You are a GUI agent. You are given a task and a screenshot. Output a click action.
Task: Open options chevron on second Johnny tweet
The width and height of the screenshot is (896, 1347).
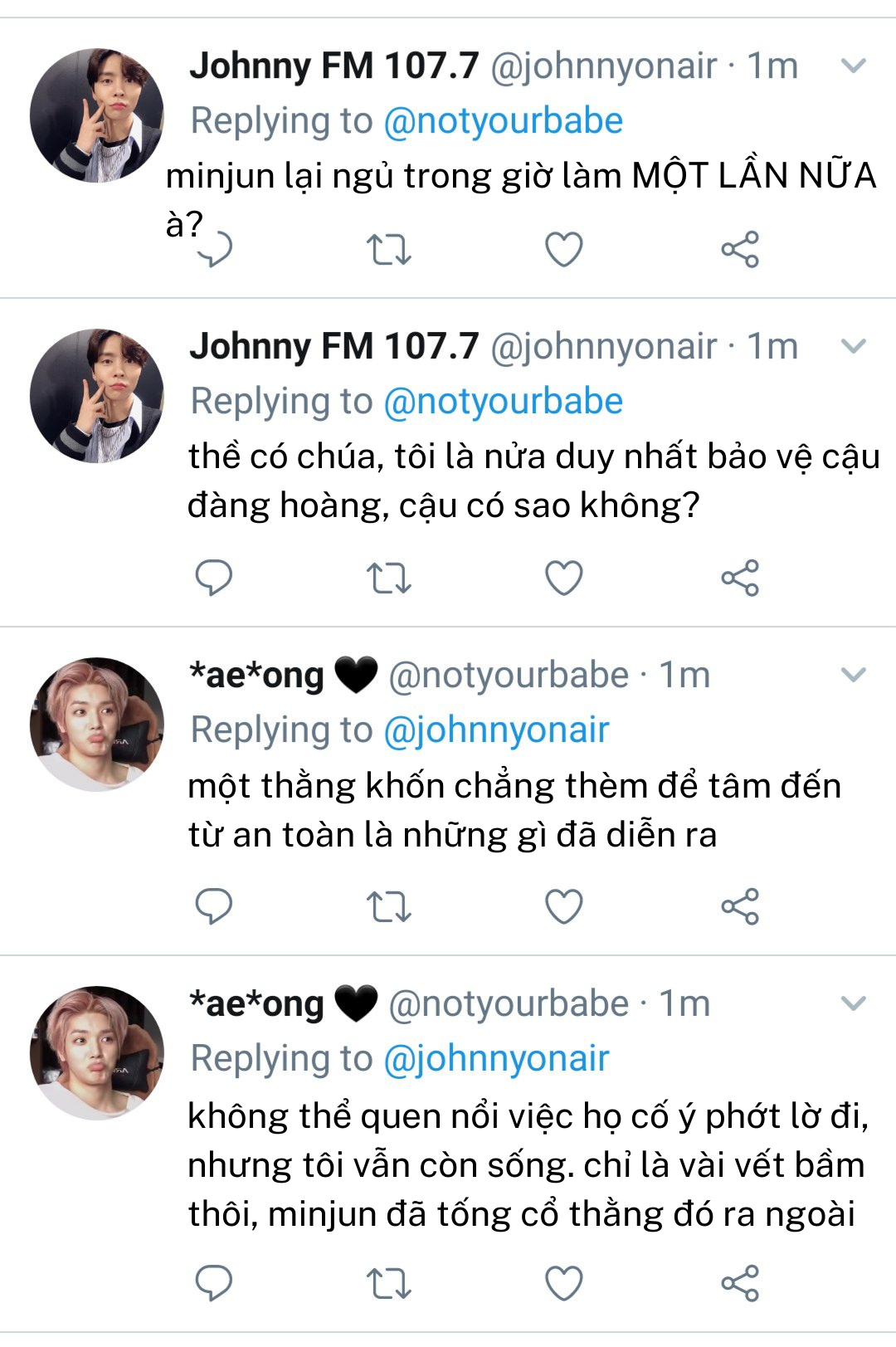tap(853, 346)
